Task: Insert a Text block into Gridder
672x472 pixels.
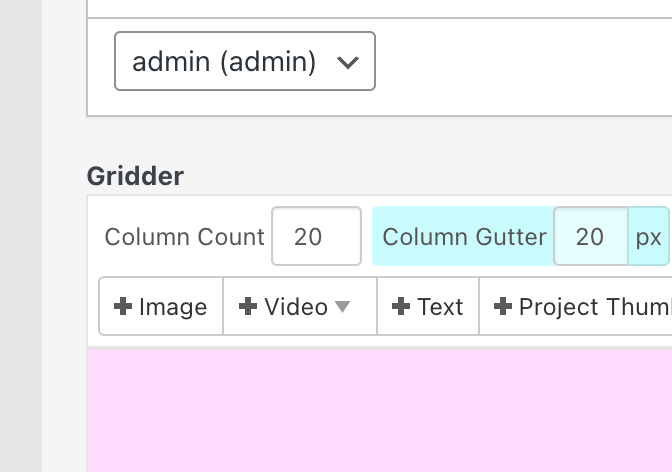Action: coord(428,307)
